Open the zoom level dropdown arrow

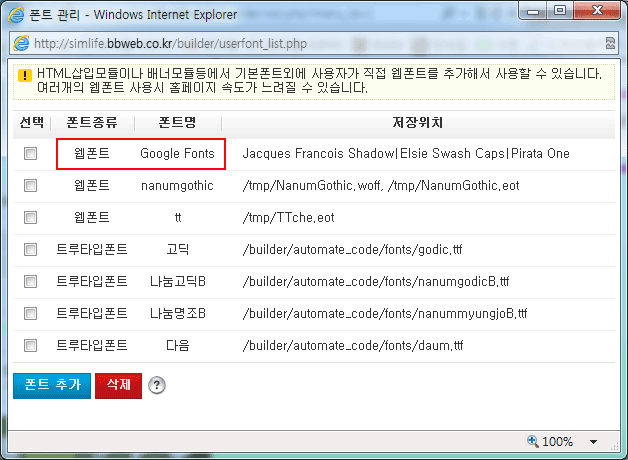(x=593, y=442)
